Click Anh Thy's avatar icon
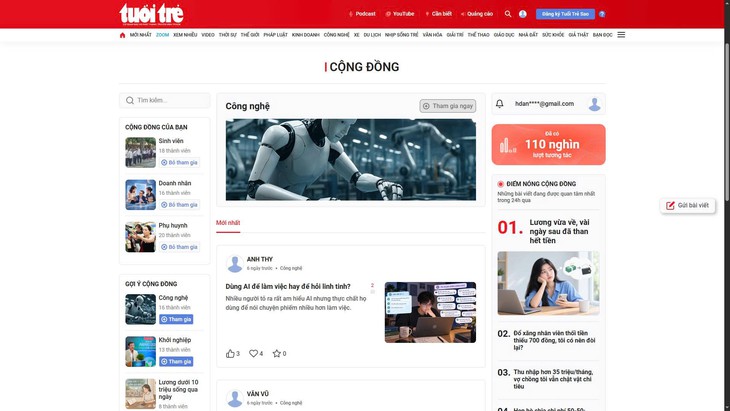The image size is (730, 411). [235, 263]
